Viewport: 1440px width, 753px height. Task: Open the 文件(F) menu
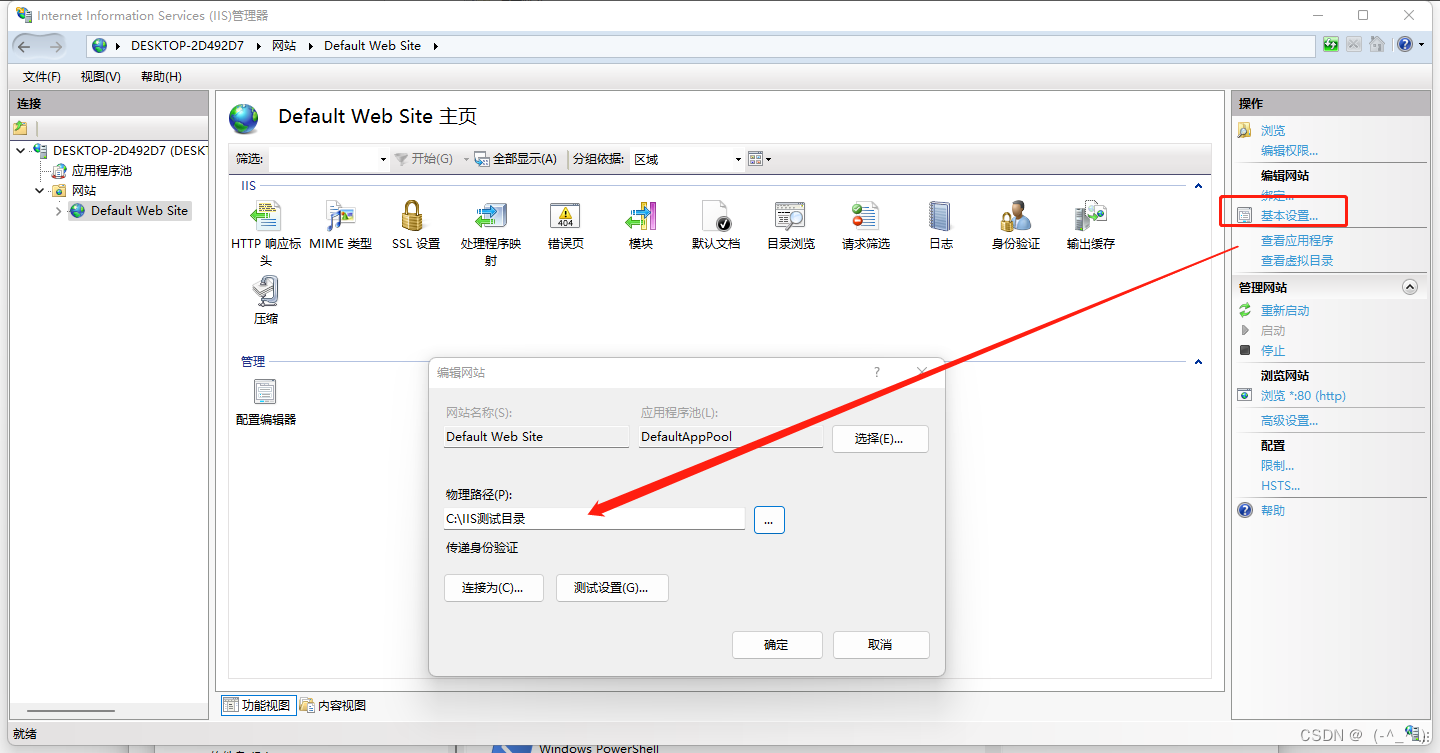coord(42,77)
